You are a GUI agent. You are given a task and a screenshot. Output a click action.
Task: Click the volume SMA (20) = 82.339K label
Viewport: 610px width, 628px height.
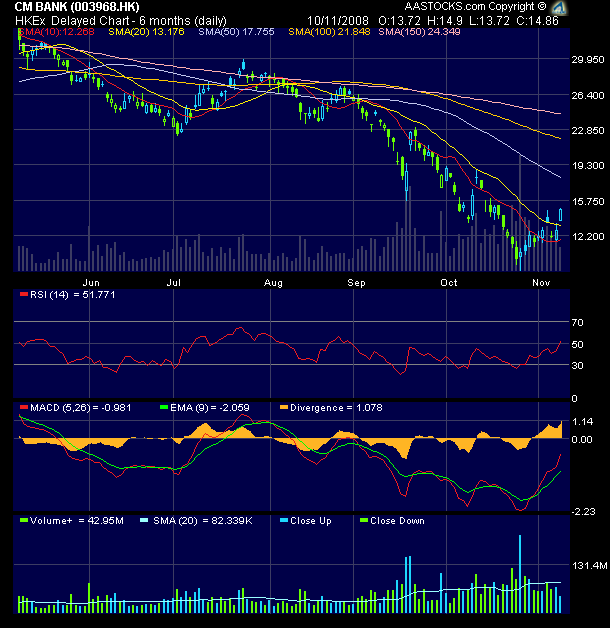[203, 521]
